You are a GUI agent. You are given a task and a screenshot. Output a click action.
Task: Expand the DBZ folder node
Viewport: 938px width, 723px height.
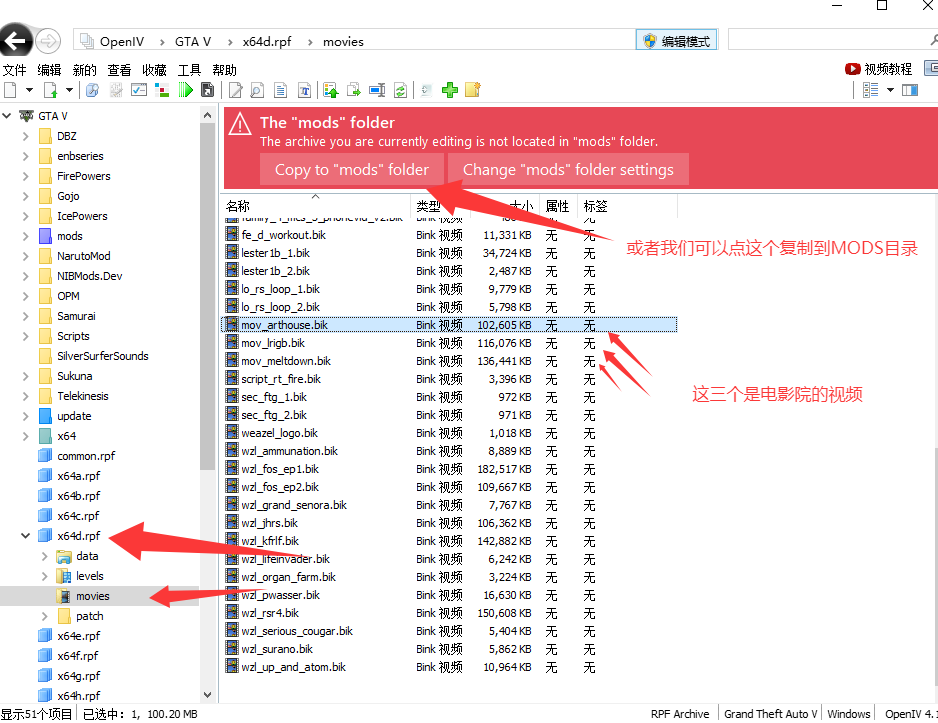pos(26,136)
